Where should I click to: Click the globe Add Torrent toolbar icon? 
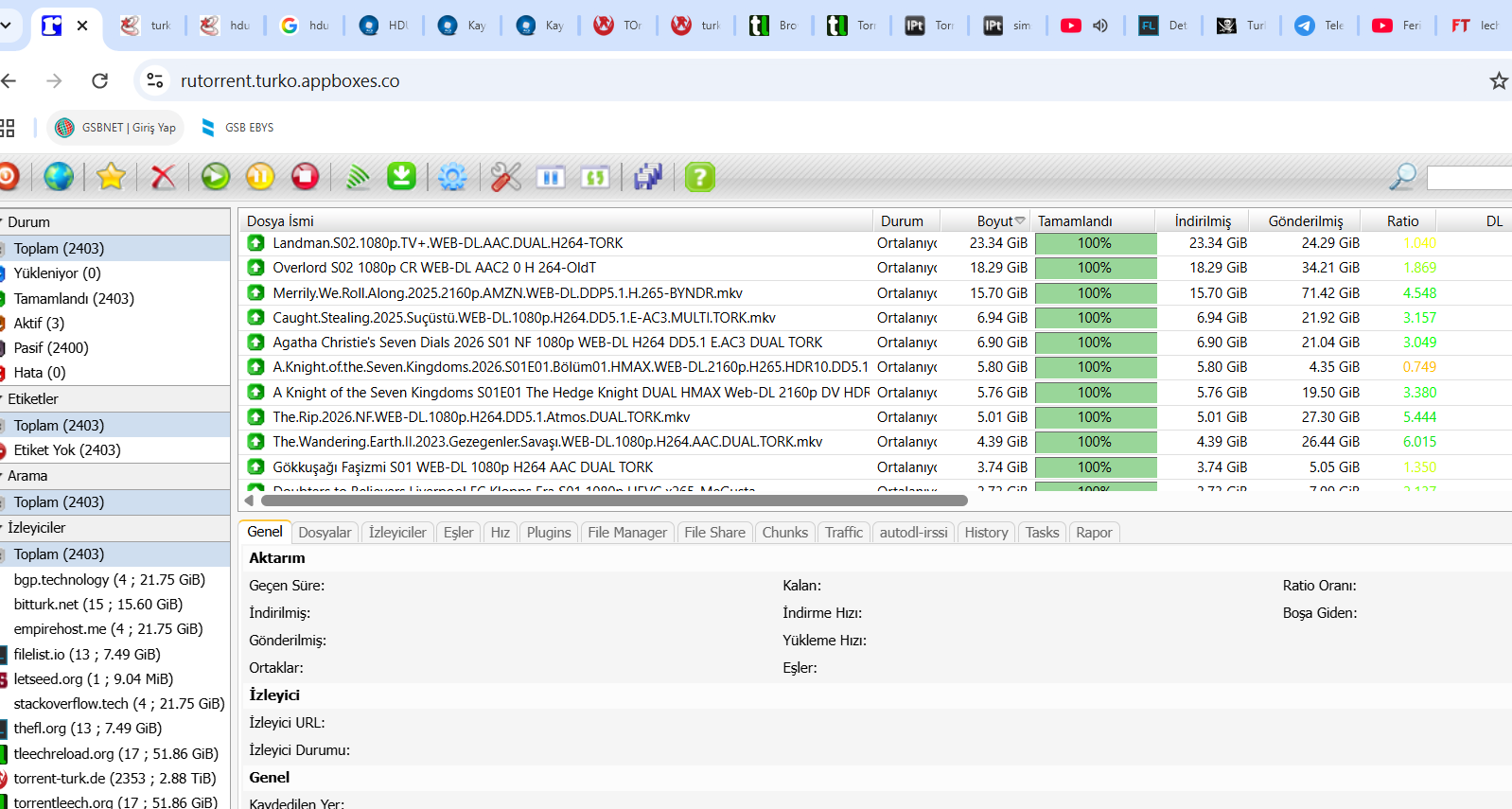click(x=58, y=177)
